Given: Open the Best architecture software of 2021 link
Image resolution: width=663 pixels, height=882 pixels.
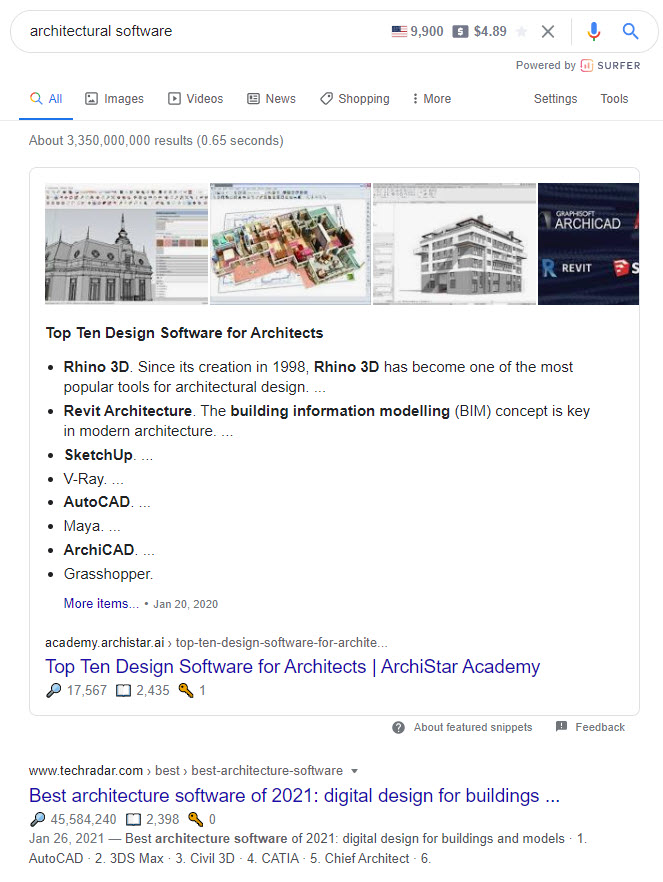Looking at the screenshot, I should tap(294, 796).
